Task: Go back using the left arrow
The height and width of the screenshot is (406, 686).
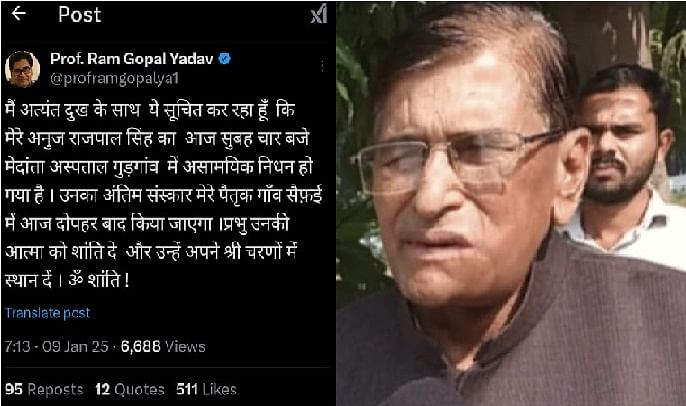Action: click(x=18, y=14)
